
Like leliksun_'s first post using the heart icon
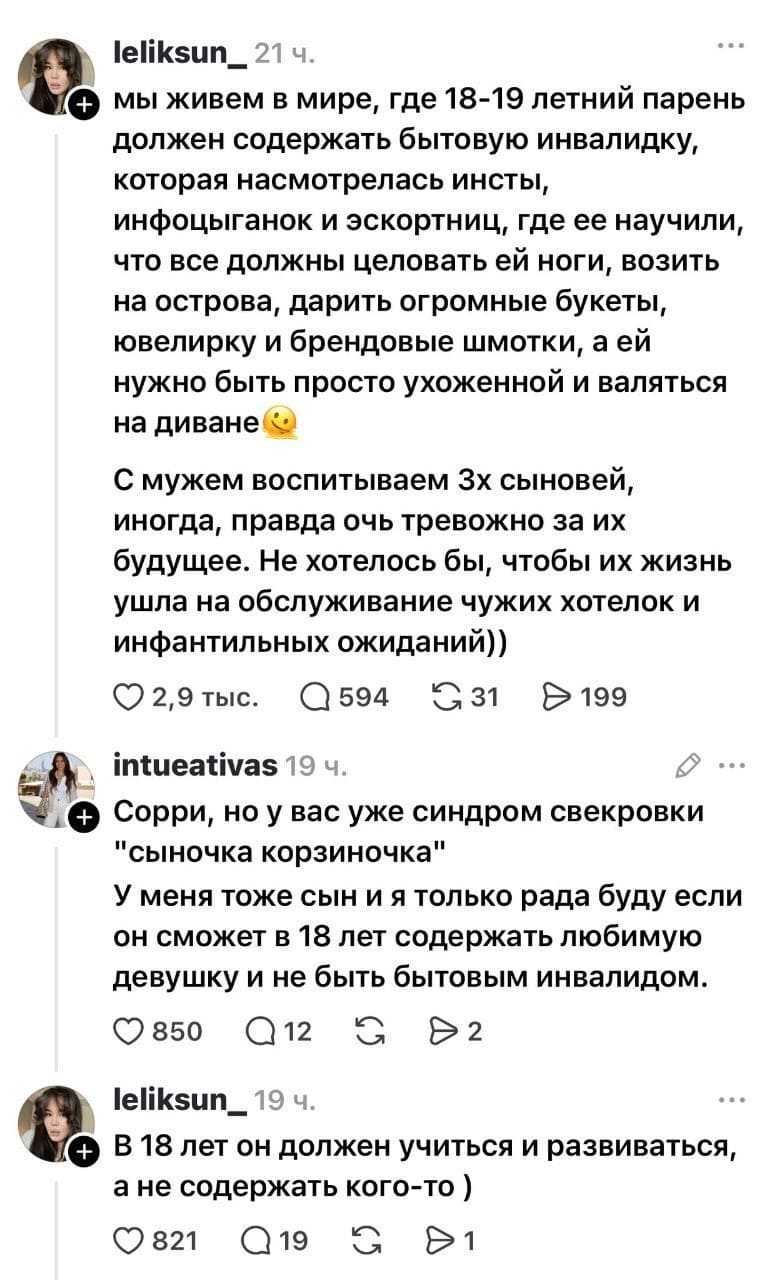click(x=131, y=698)
